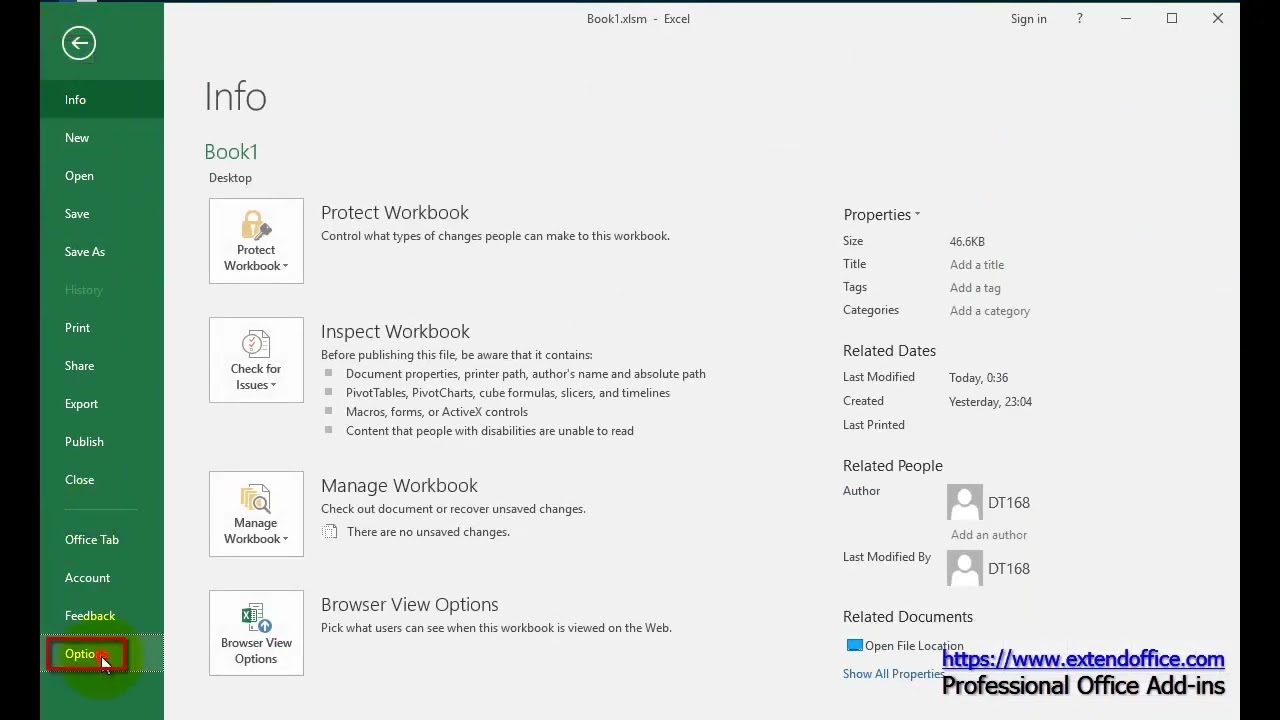The height and width of the screenshot is (720, 1280).
Task: Click the Document properties, printer path line
Action: [x=526, y=374]
